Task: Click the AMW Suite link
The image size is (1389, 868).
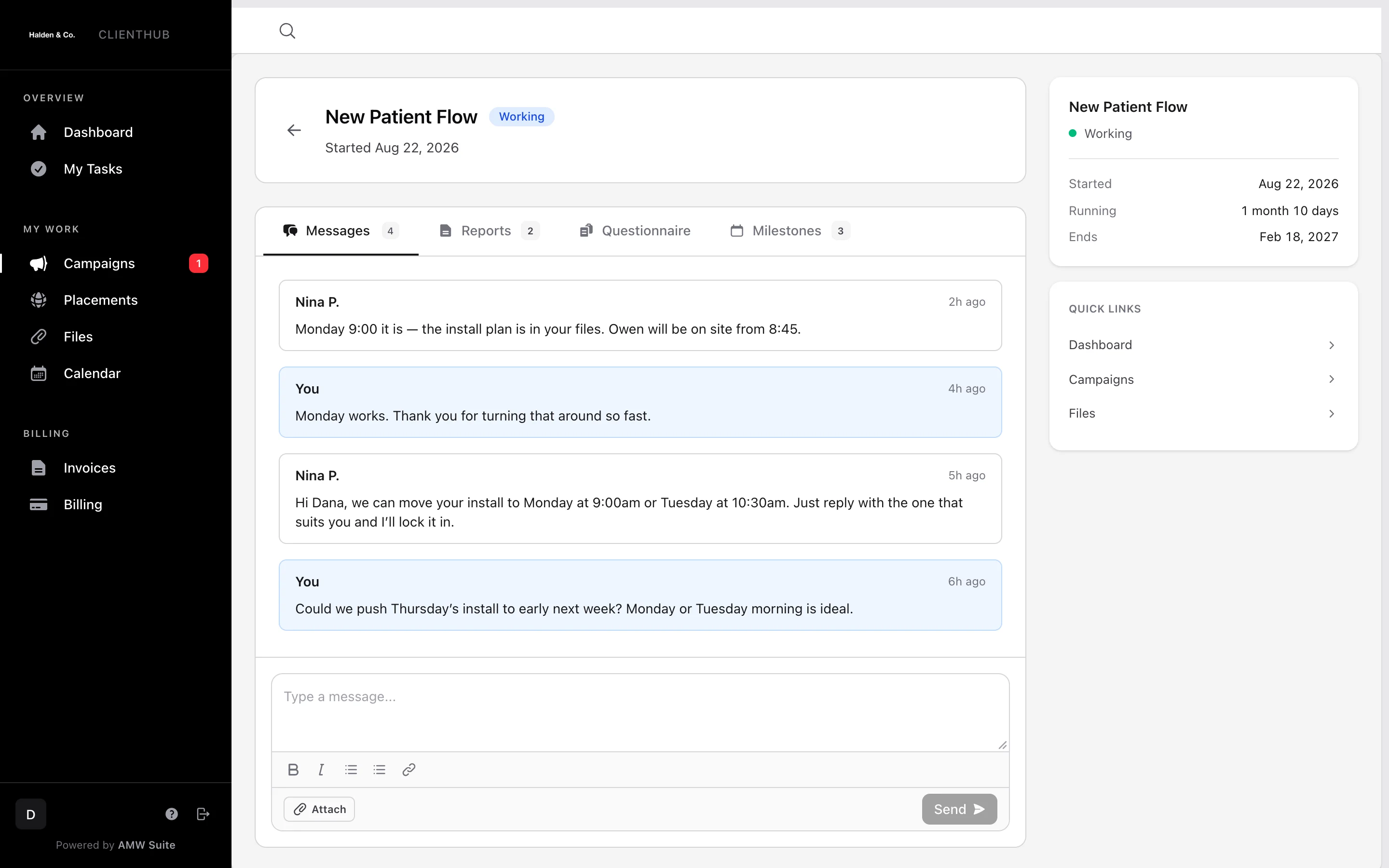Action: (x=146, y=845)
